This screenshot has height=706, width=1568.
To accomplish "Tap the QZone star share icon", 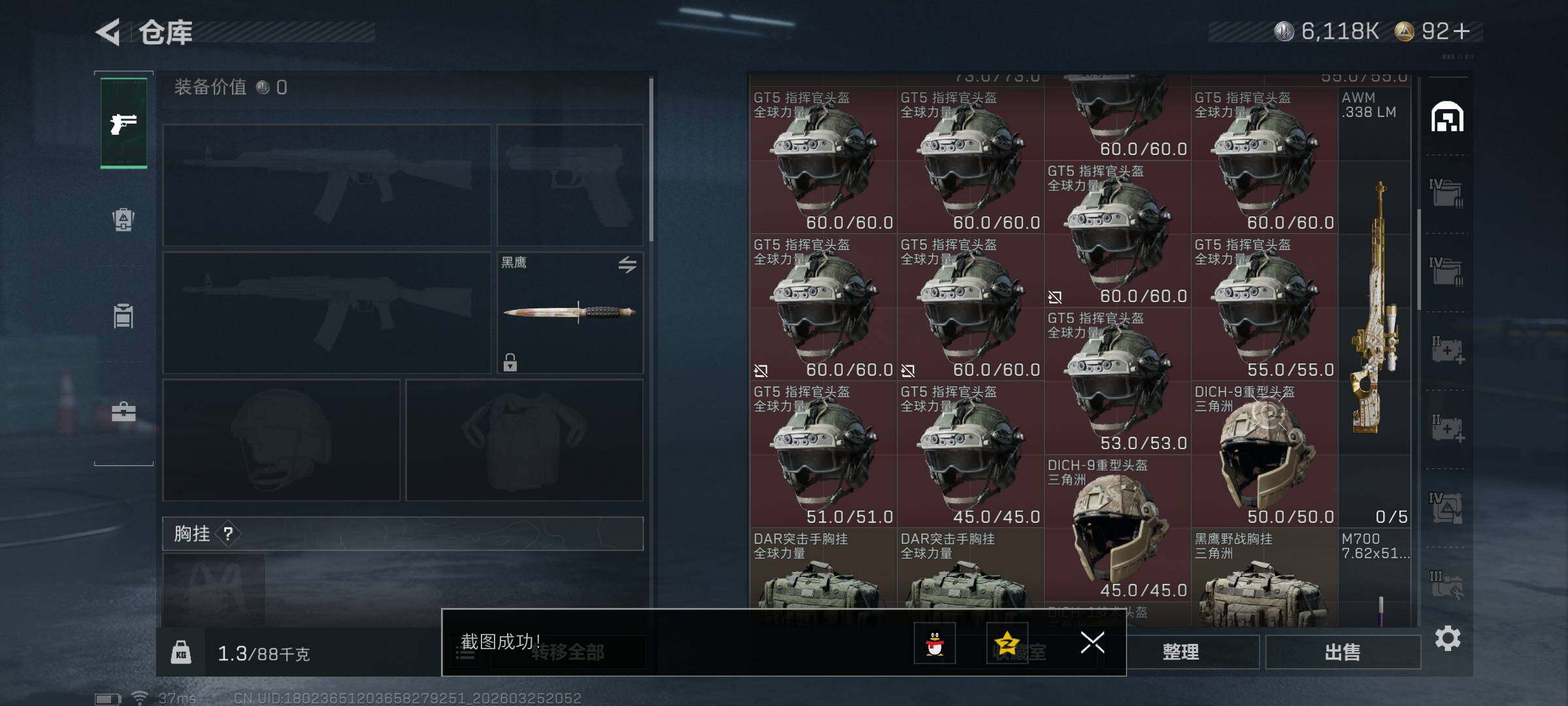I will (x=1007, y=643).
